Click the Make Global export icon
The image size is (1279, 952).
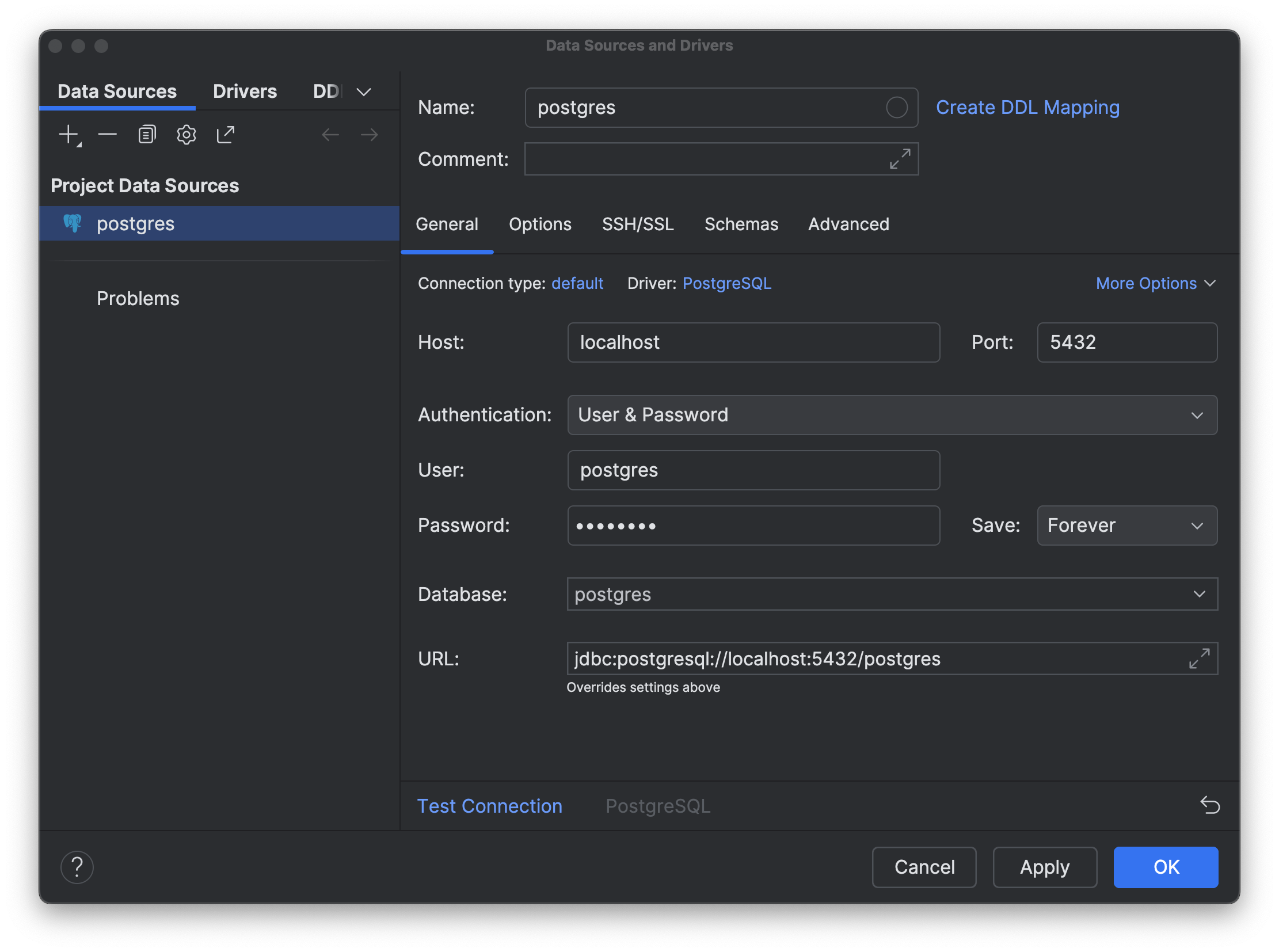[x=226, y=135]
